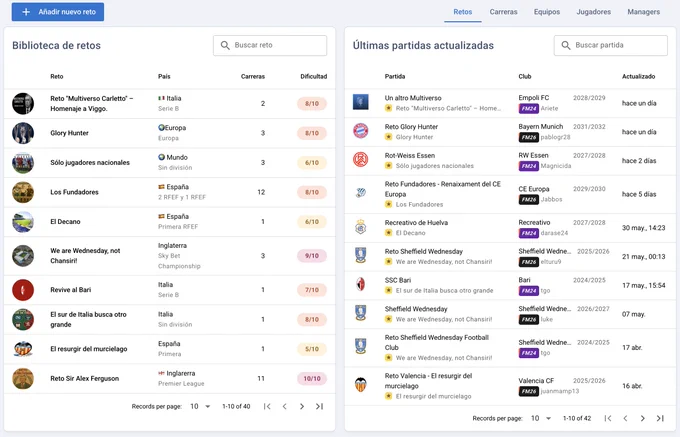The height and width of the screenshot is (437, 680).
Task: Click the magnifier icon in Buscar reto
Action: [x=225, y=45]
